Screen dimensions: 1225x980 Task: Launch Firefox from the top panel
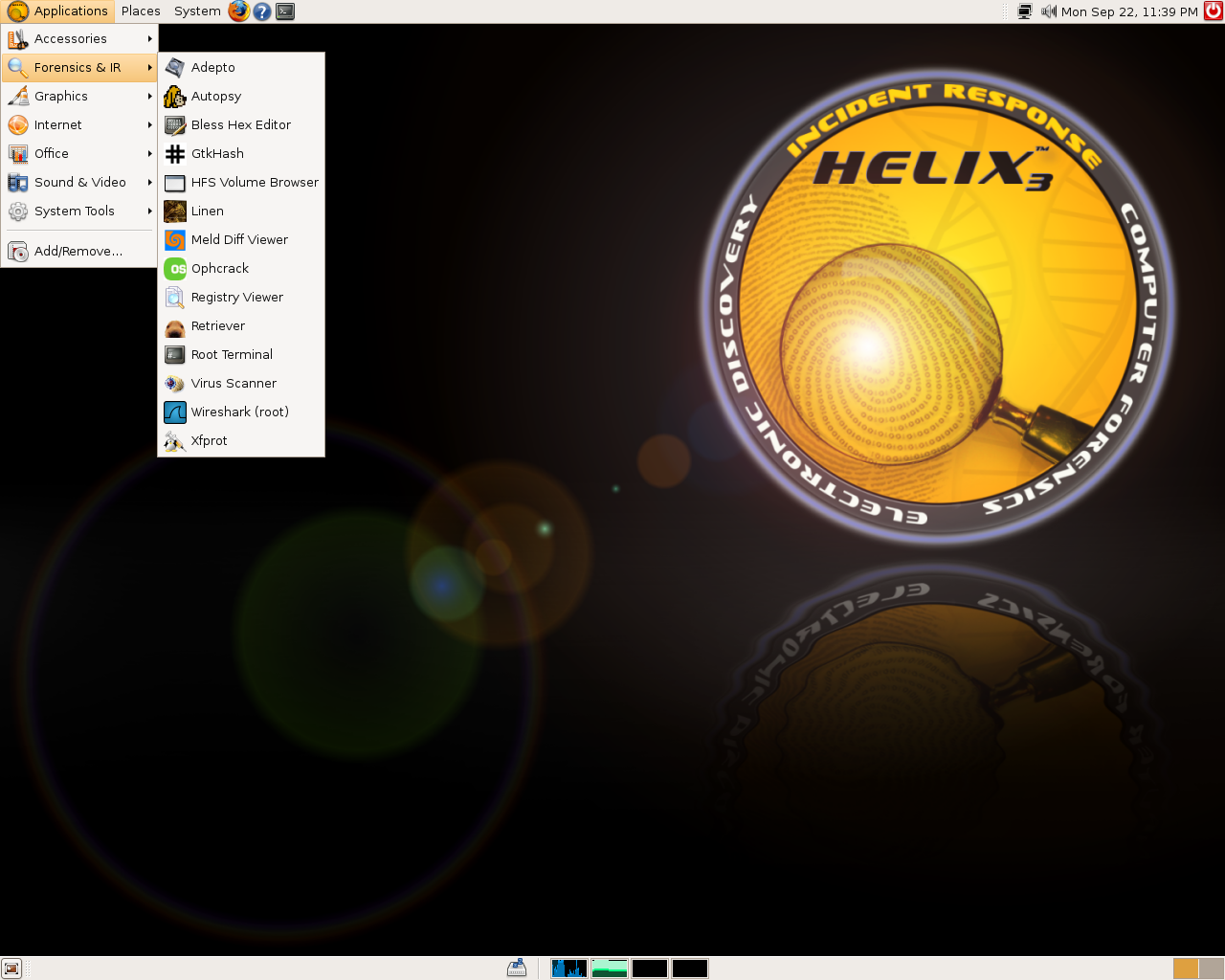click(239, 11)
